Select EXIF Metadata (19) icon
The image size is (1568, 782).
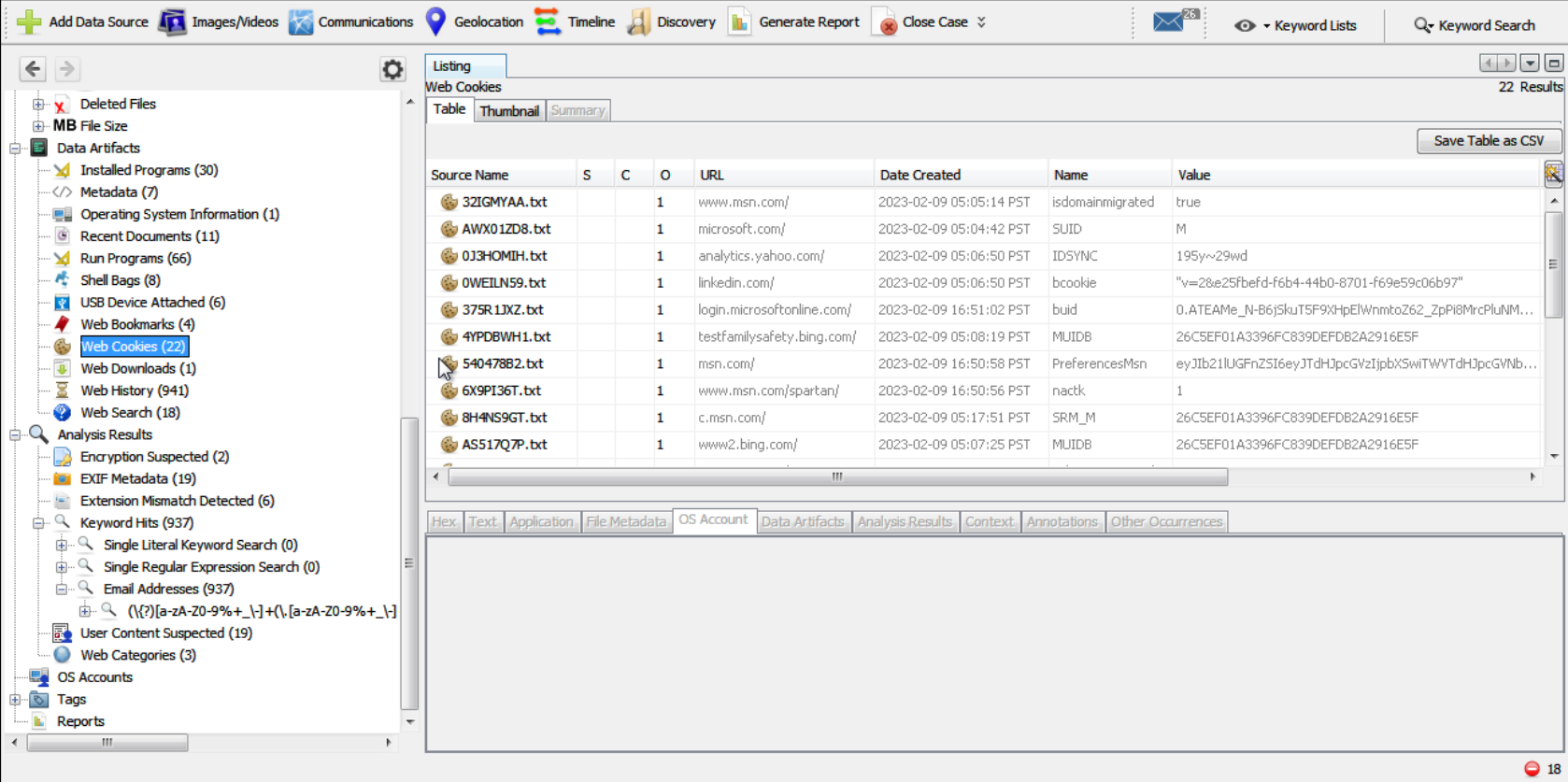[63, 478]
